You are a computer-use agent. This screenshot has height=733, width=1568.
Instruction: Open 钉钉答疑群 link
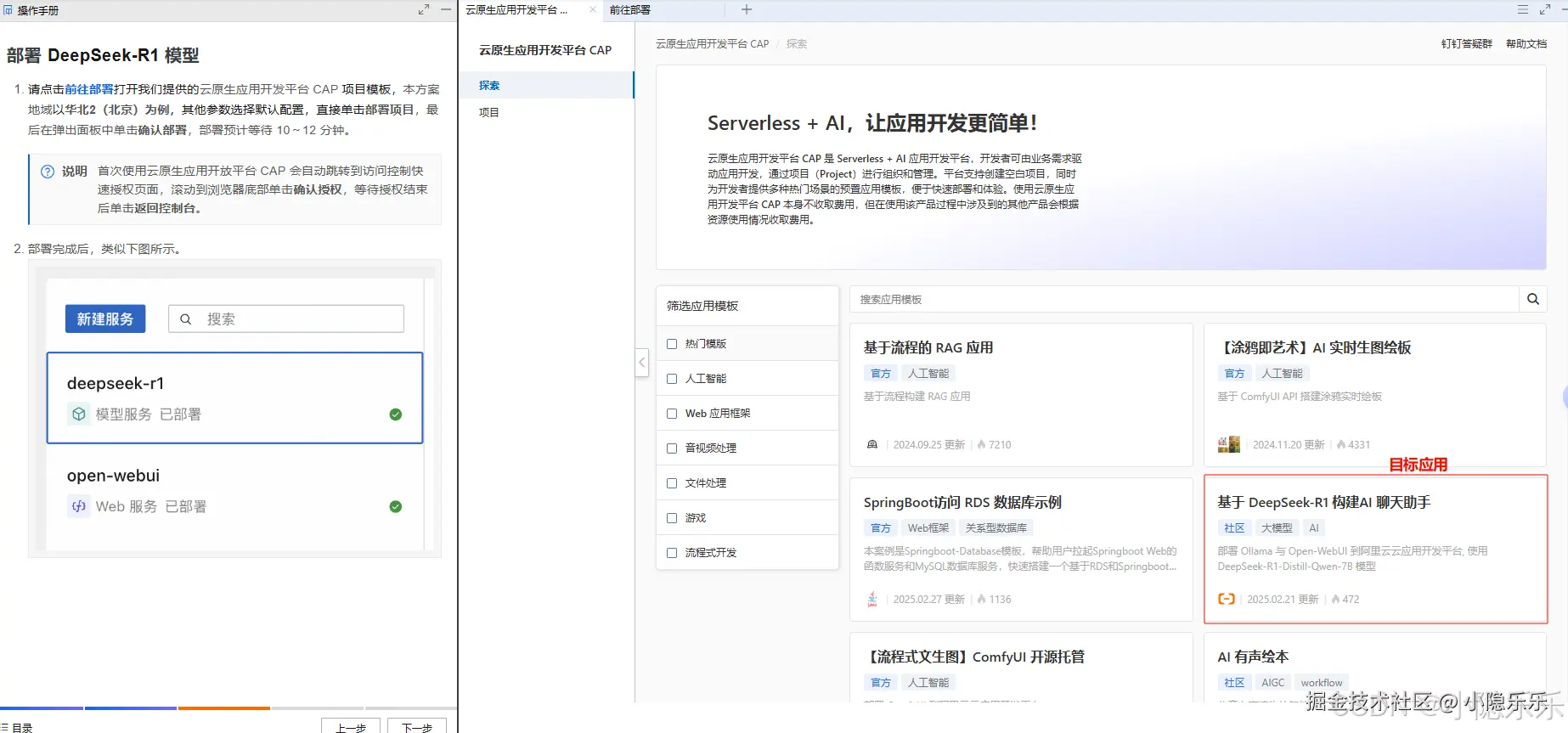1466,44
